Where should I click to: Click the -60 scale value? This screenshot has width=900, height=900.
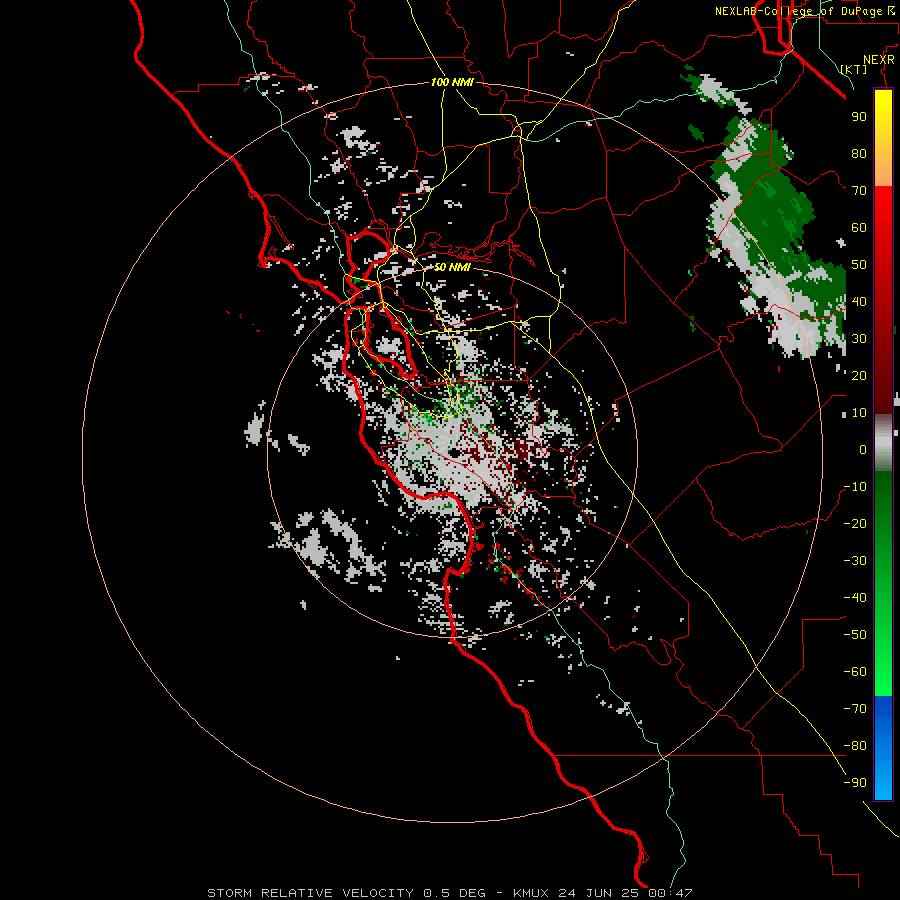(x=855, y=672)
